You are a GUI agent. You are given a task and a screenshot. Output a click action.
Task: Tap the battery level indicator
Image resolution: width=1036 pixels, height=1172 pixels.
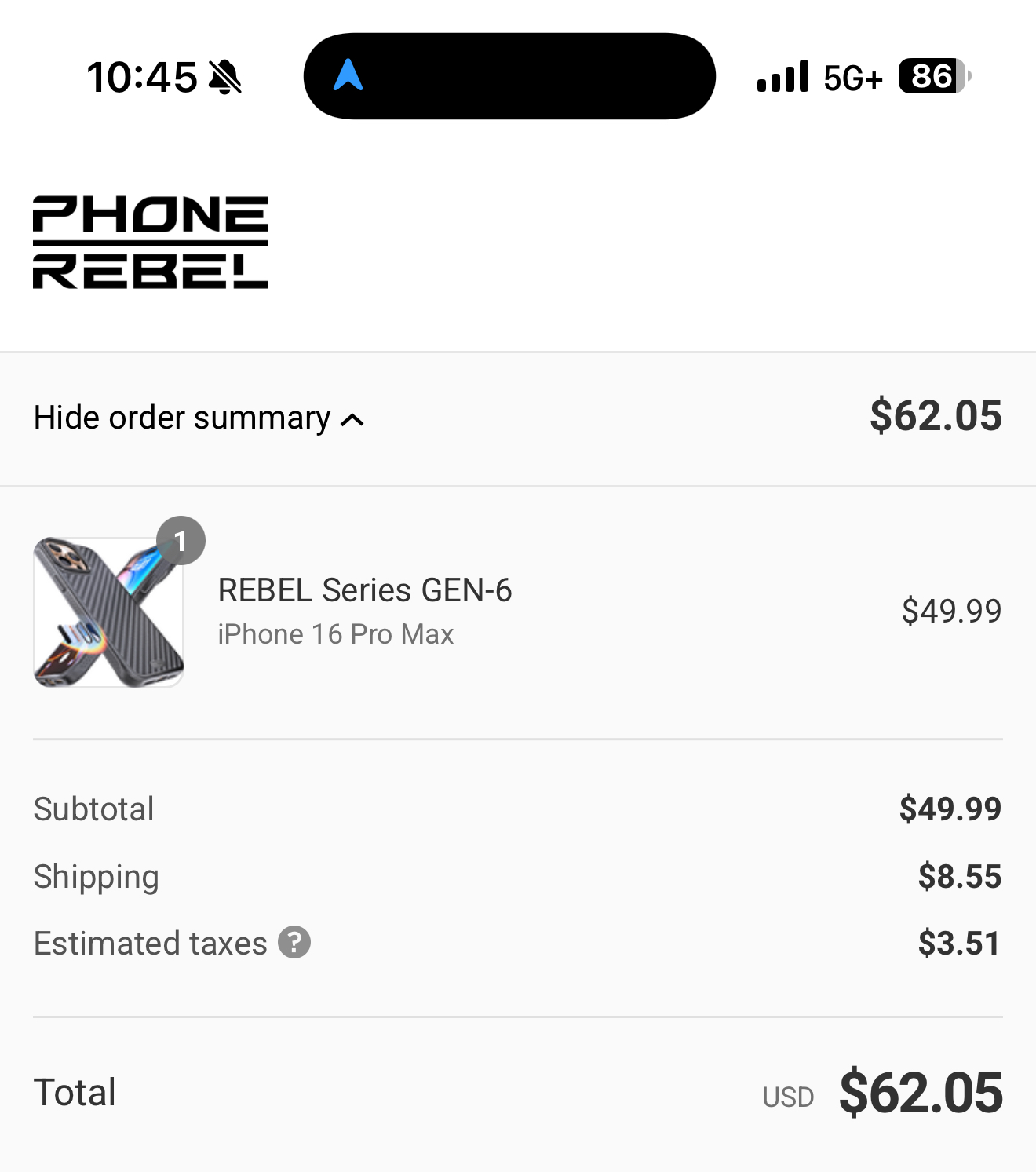pyautogui.click(x=934, y=76)
